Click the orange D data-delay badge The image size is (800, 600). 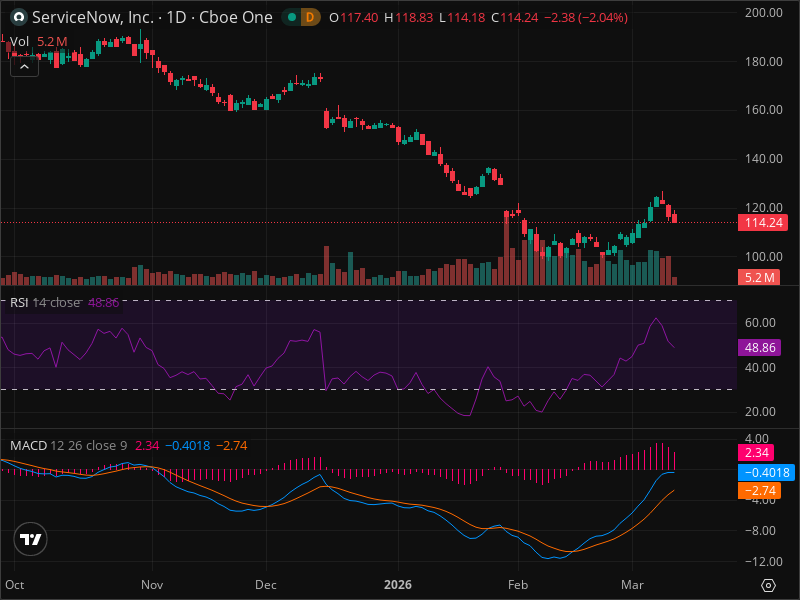click(310, 17)
